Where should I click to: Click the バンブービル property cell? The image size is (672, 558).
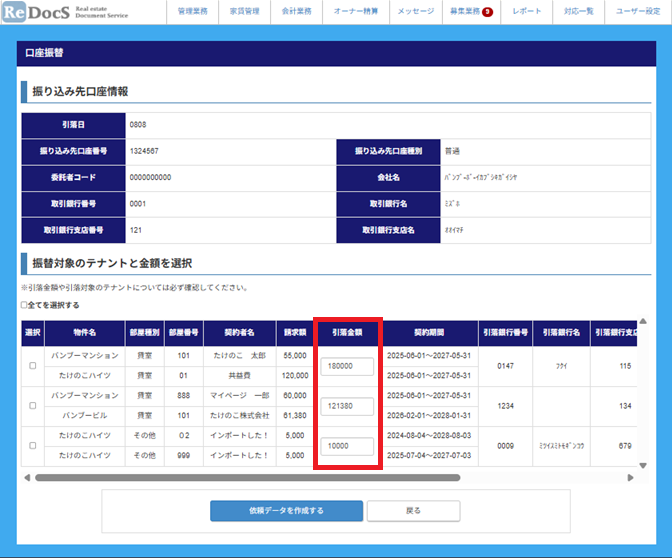84,415
